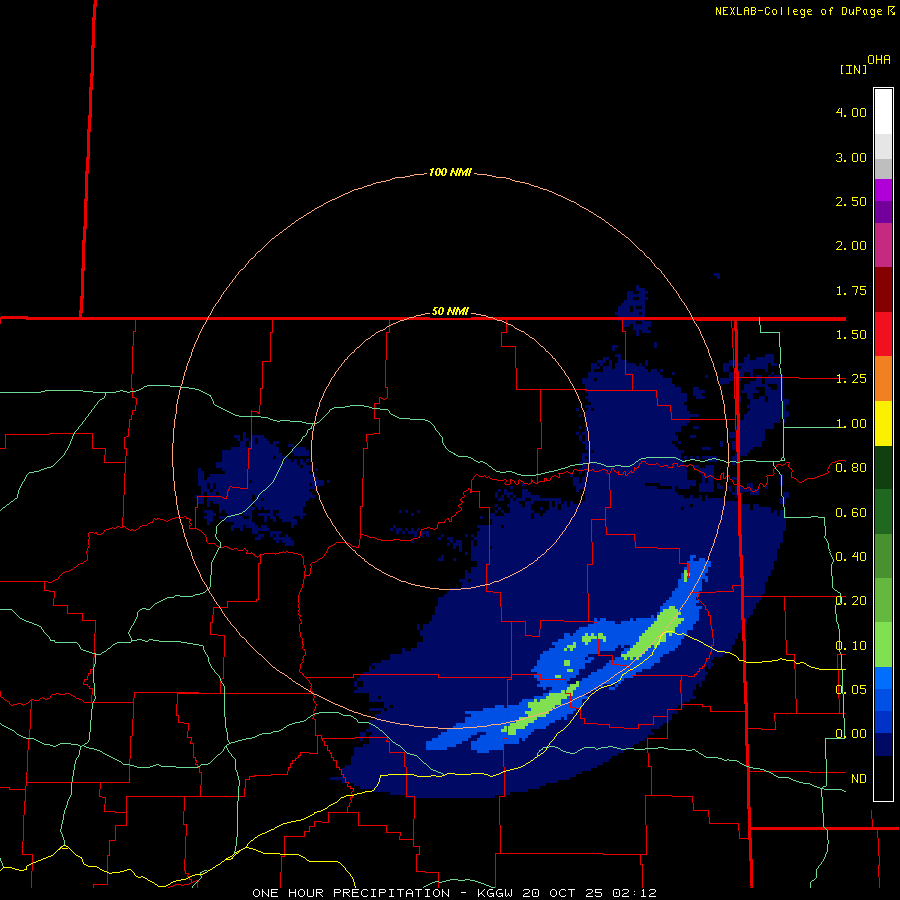Select the 1.25 legend value

pyautogui.click(x=851, y=379)
